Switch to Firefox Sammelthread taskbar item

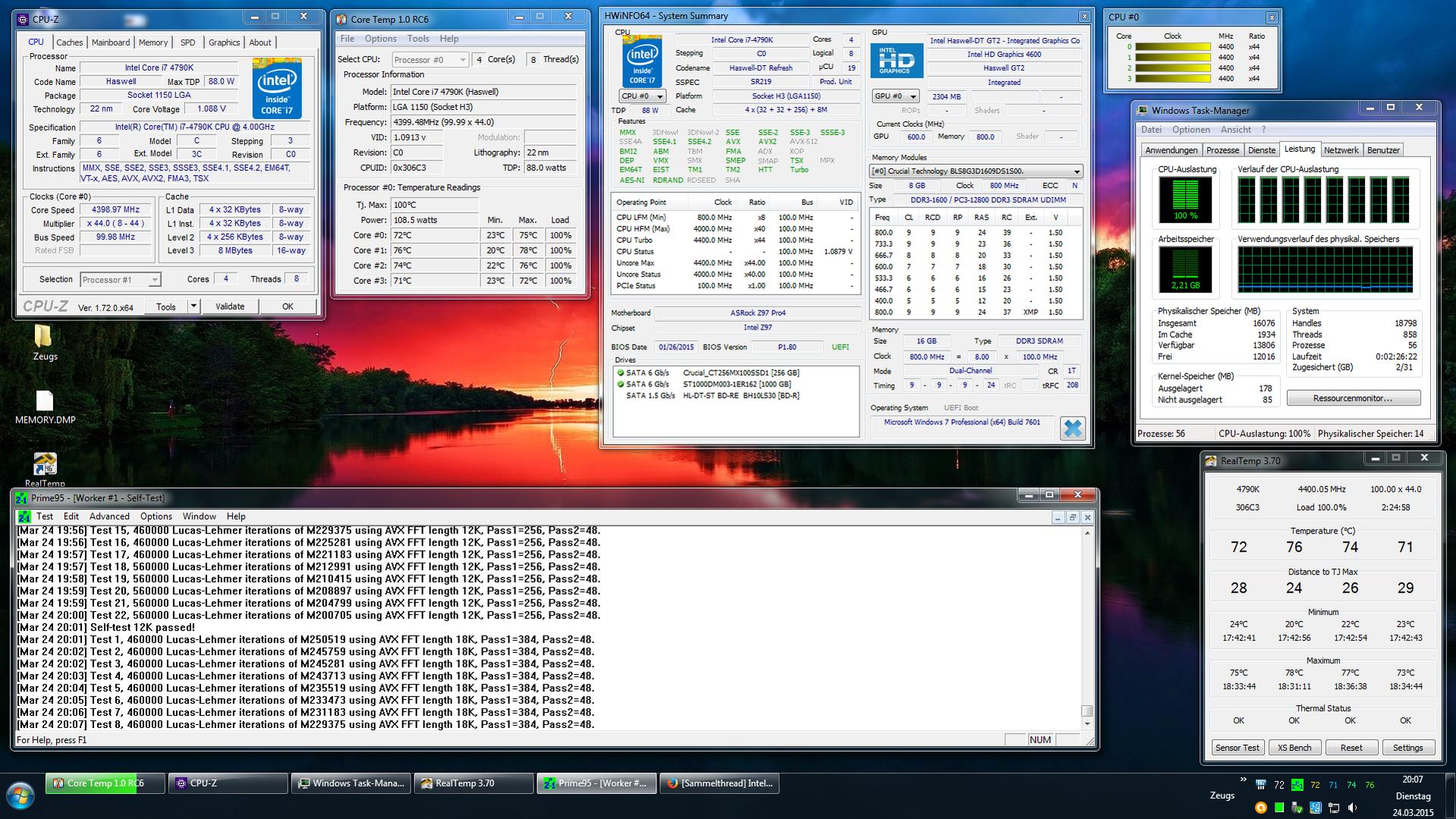point(719,783)
